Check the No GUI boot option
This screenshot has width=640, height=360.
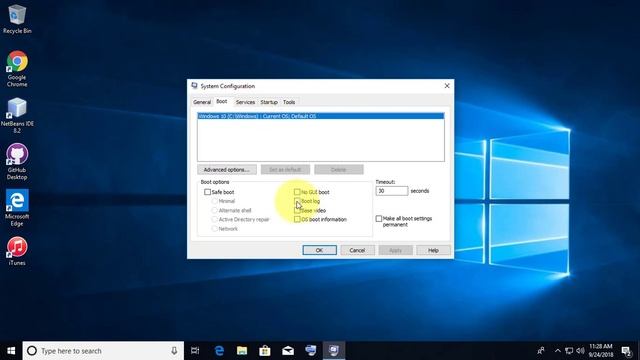(297, 192)
